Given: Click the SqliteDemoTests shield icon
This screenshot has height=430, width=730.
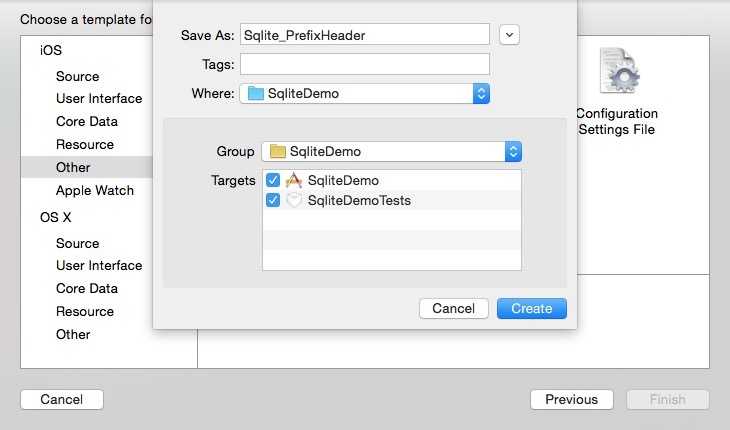Looking at the screenshot, I should coord(293,200).
